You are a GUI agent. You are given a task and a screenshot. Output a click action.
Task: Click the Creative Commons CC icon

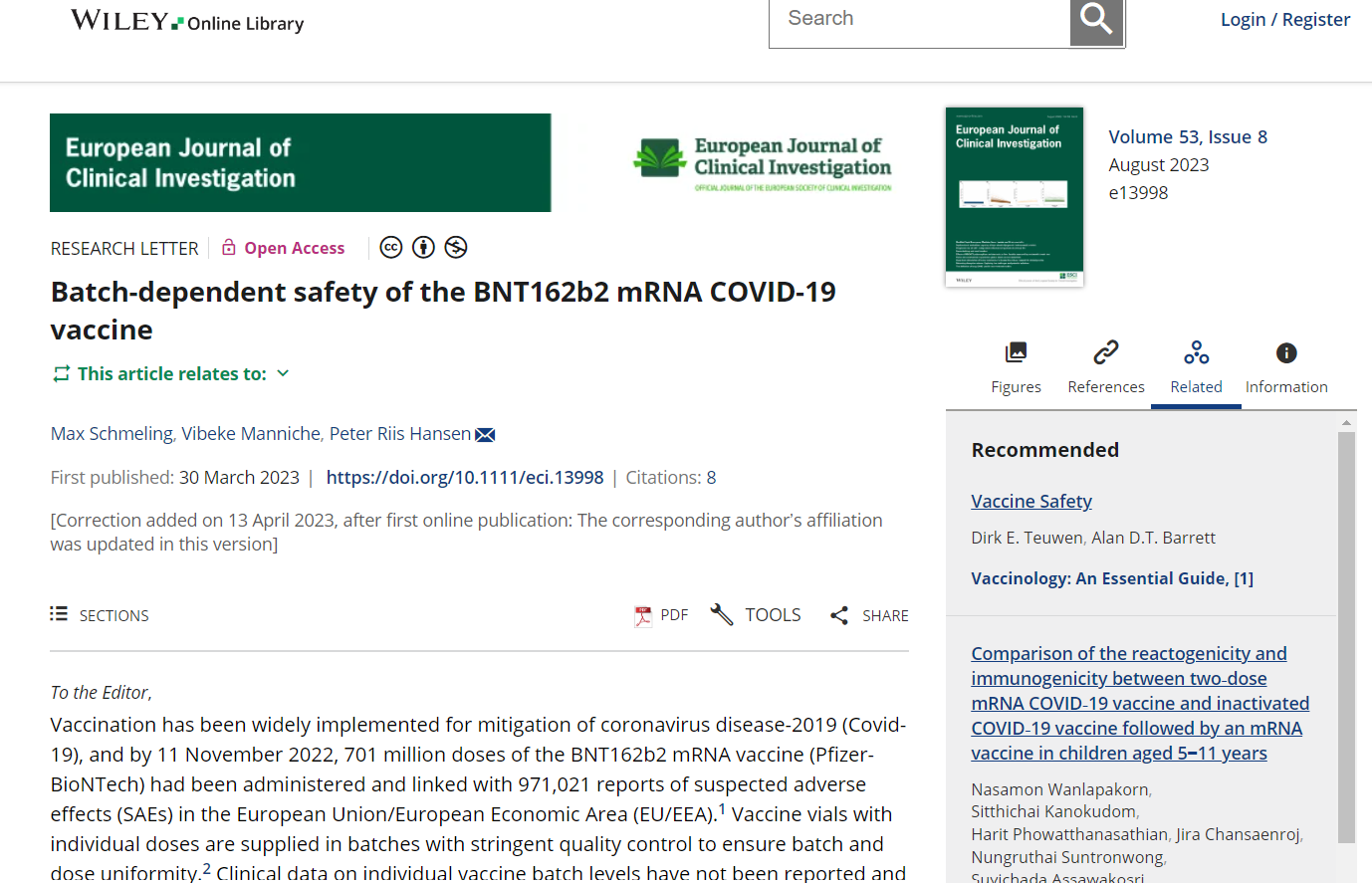[x=391, y=247]
